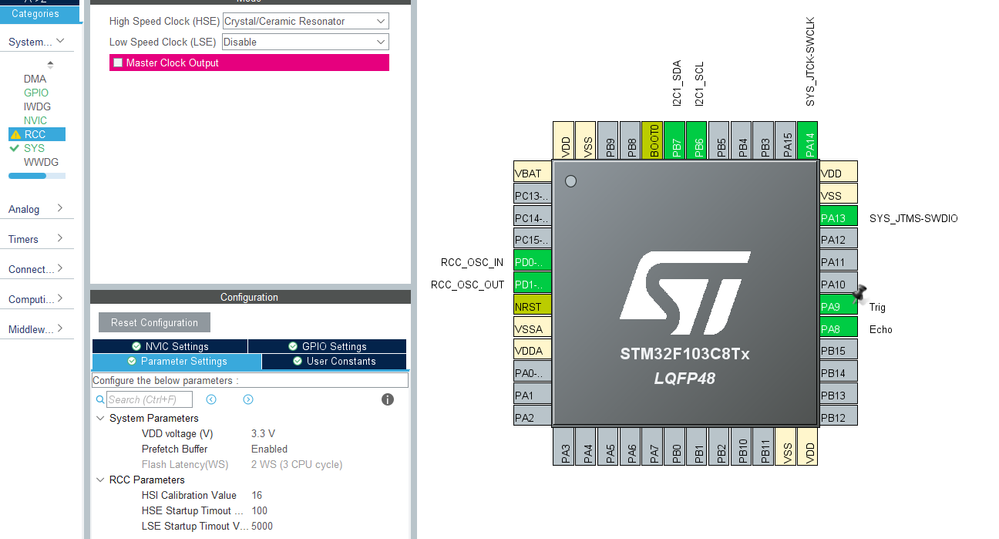
Task: Open the User Constants tab
Action: (334, 361)
